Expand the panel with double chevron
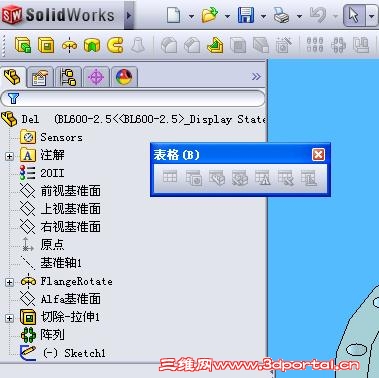Image resolution: width=379 pixels, height=378 pixels. coord(256,77)
